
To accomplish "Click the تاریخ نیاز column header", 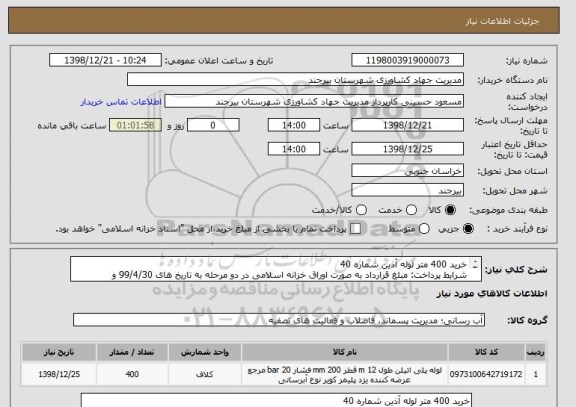I will point(59,352).
